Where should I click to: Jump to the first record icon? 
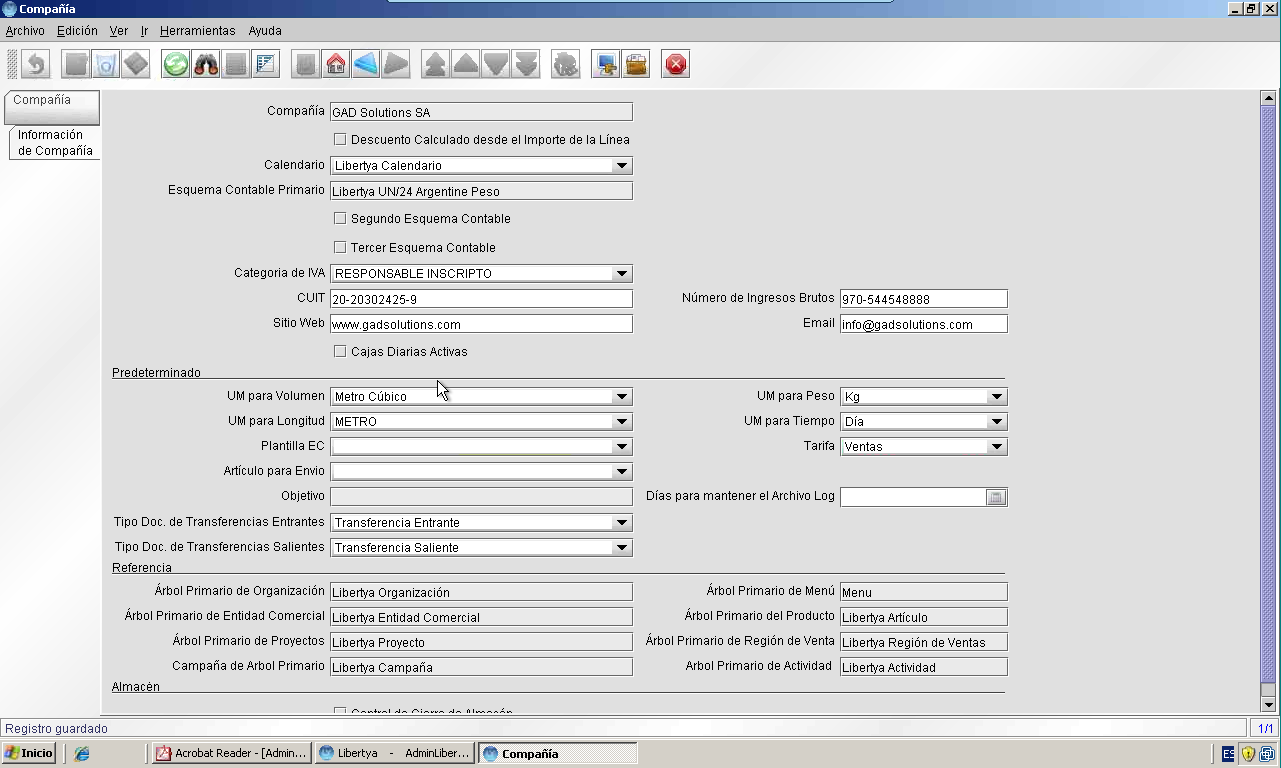point(436,65)
